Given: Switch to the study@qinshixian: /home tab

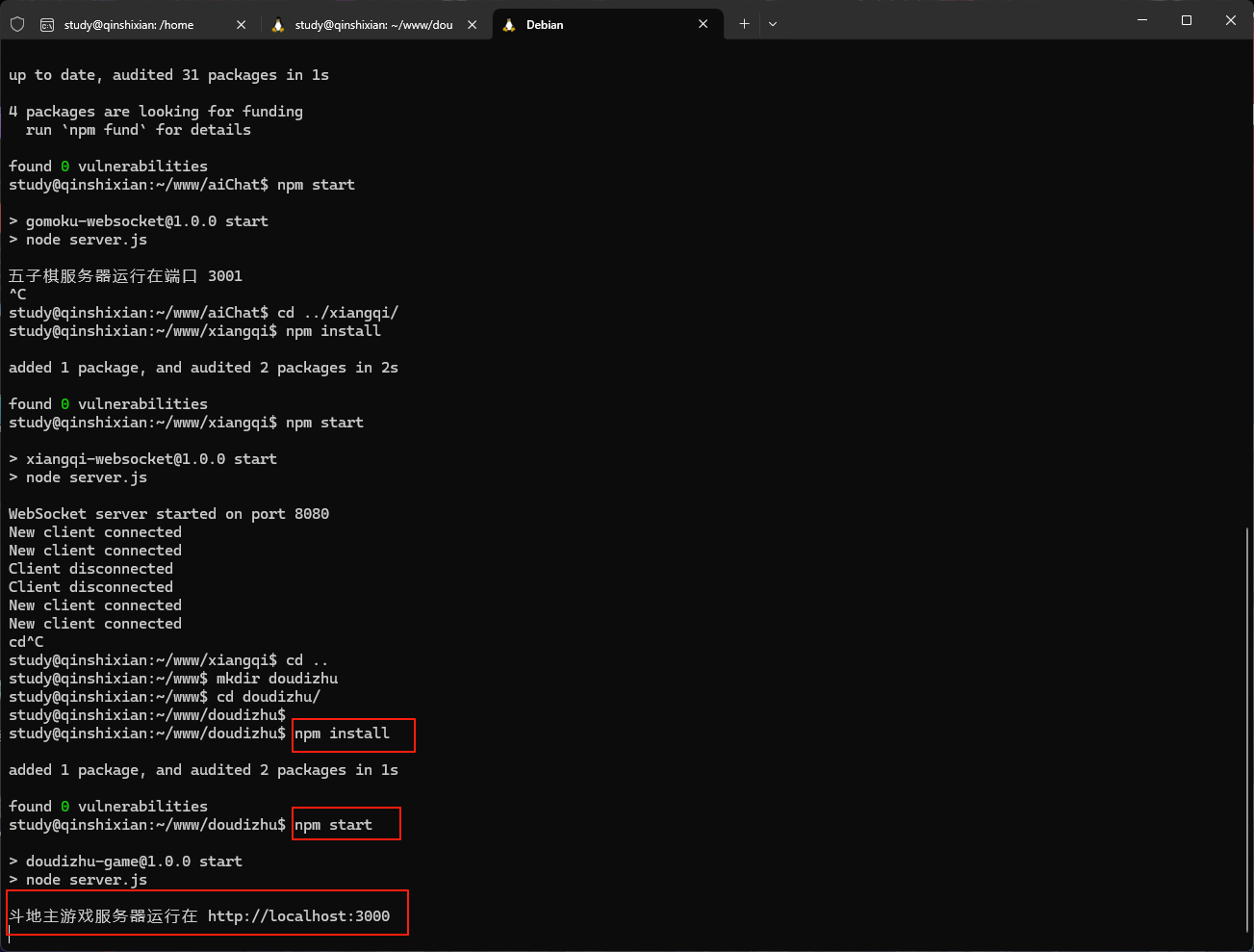Looking at the screenshot, I should [129, 25].
